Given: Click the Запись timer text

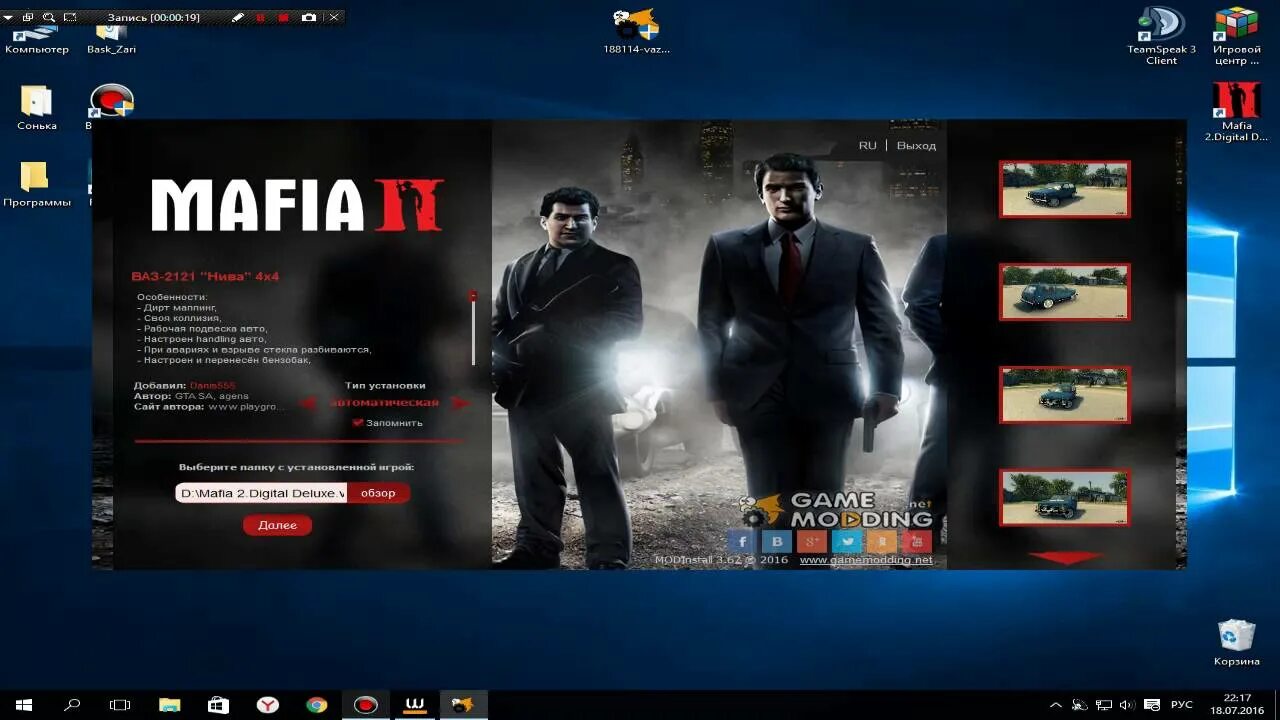Looking at the screenshot, I should click(153, 18).
